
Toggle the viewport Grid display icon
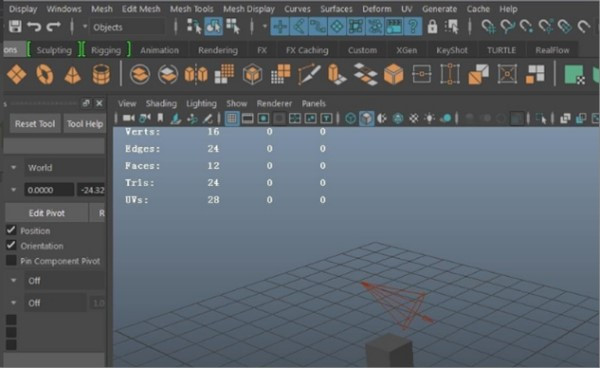coord(232,118)
